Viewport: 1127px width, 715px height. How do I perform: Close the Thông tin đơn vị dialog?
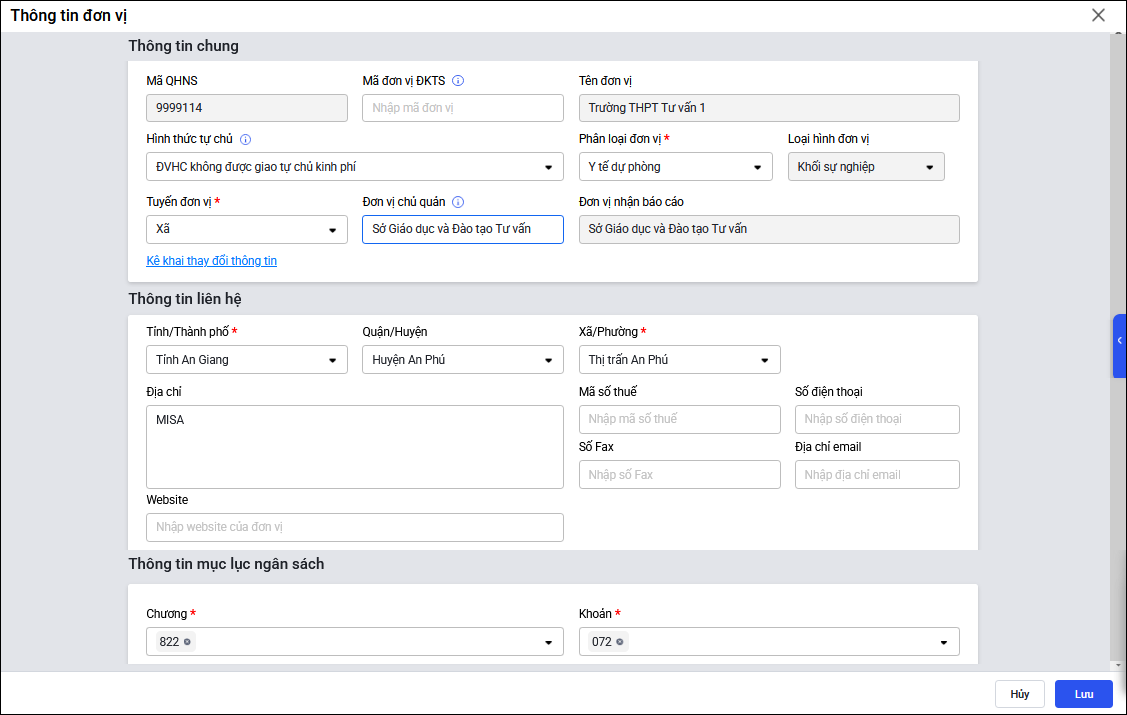(x=1098, y=15)
